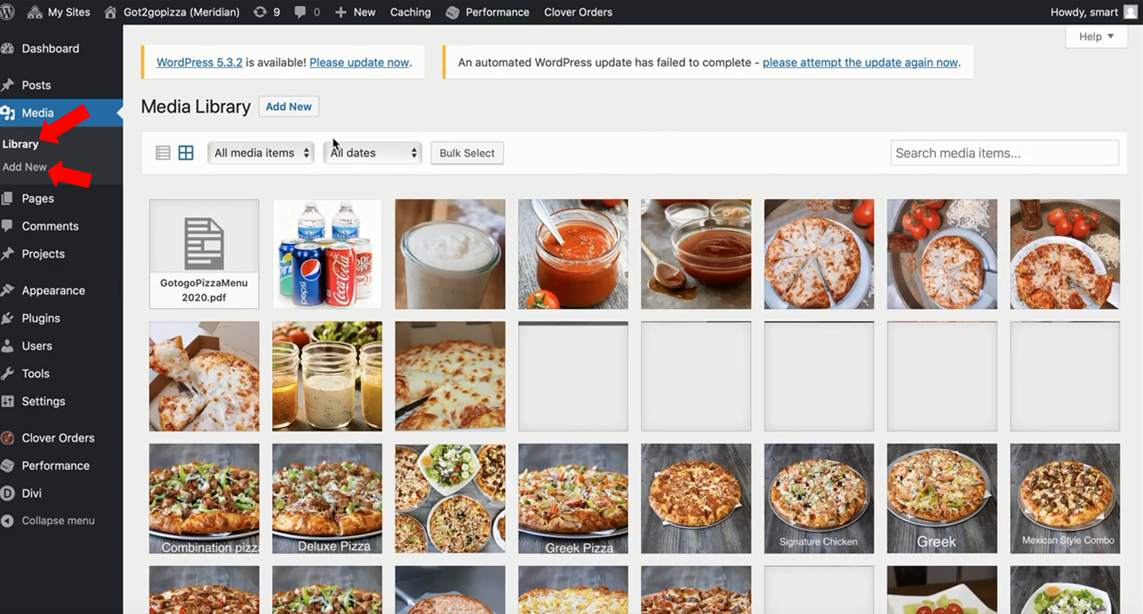Select the Greek labeled pizza thumbnail

click(942, 499)
